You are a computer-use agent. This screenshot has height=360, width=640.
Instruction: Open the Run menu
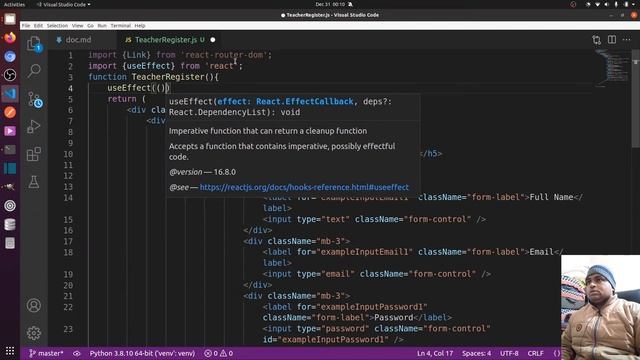(x=102, y=25)
